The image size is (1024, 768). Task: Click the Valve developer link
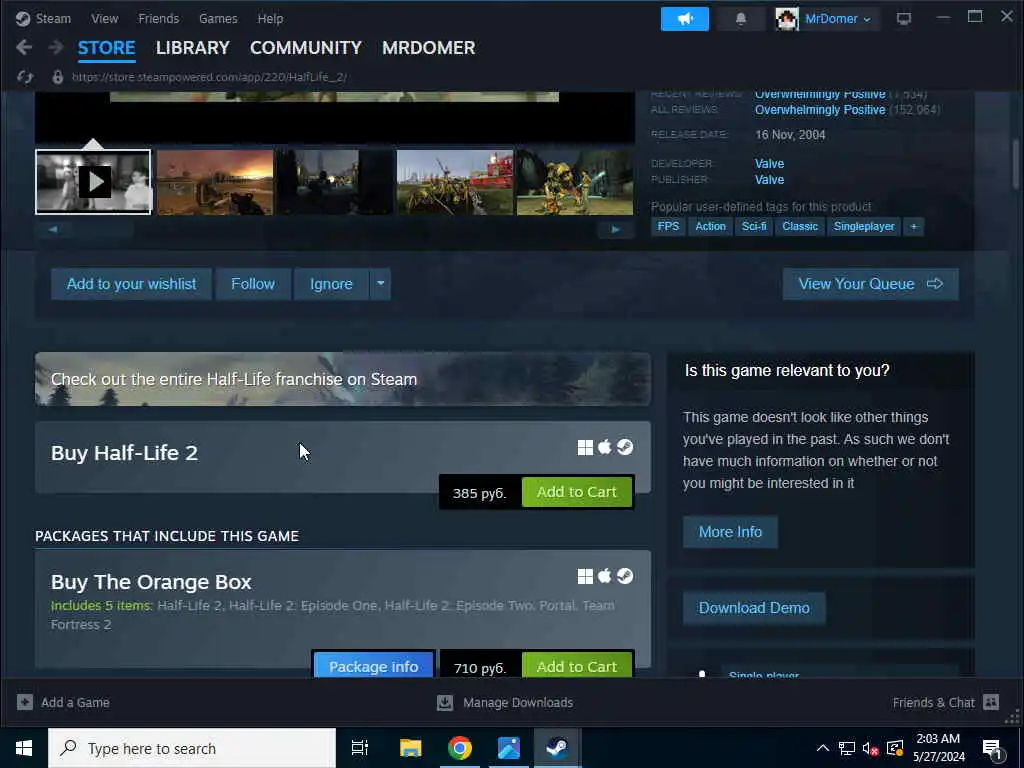[769, 163]
